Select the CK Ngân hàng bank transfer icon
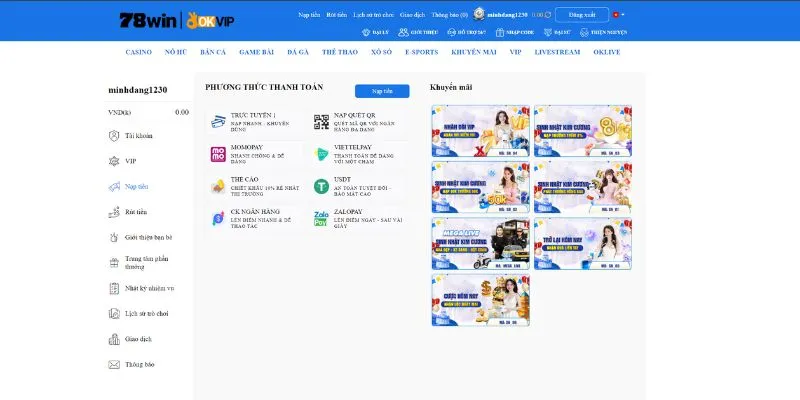The image size is (800, 400). click(x=218, y=218)
